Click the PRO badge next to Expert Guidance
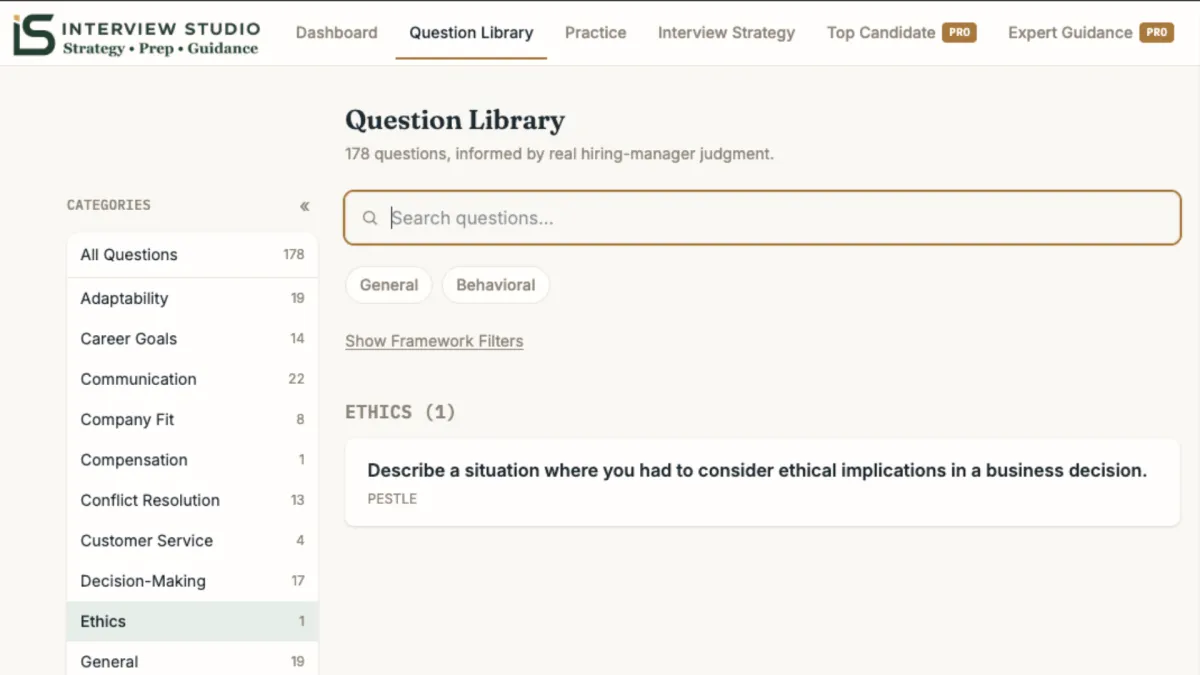The image size is (1200, 675). click(x=1157, y=32)
